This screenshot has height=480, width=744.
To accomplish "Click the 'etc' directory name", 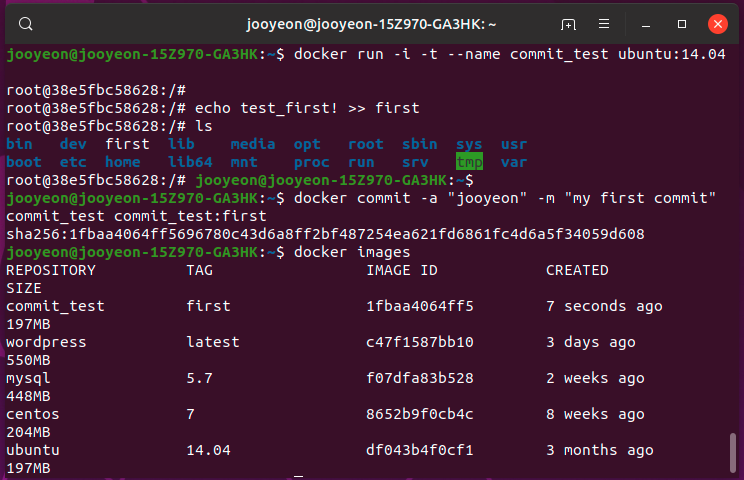I will (x=73, y=162).
